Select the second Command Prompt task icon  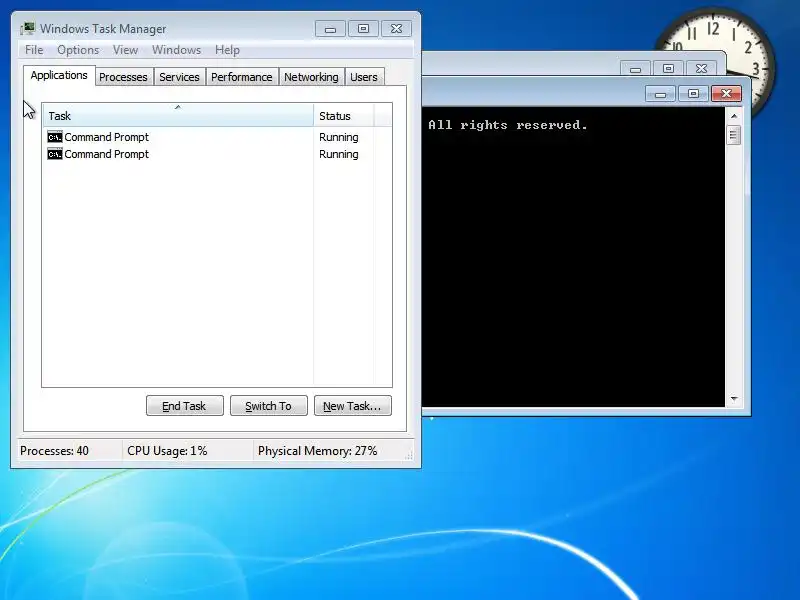click(55, 154)
